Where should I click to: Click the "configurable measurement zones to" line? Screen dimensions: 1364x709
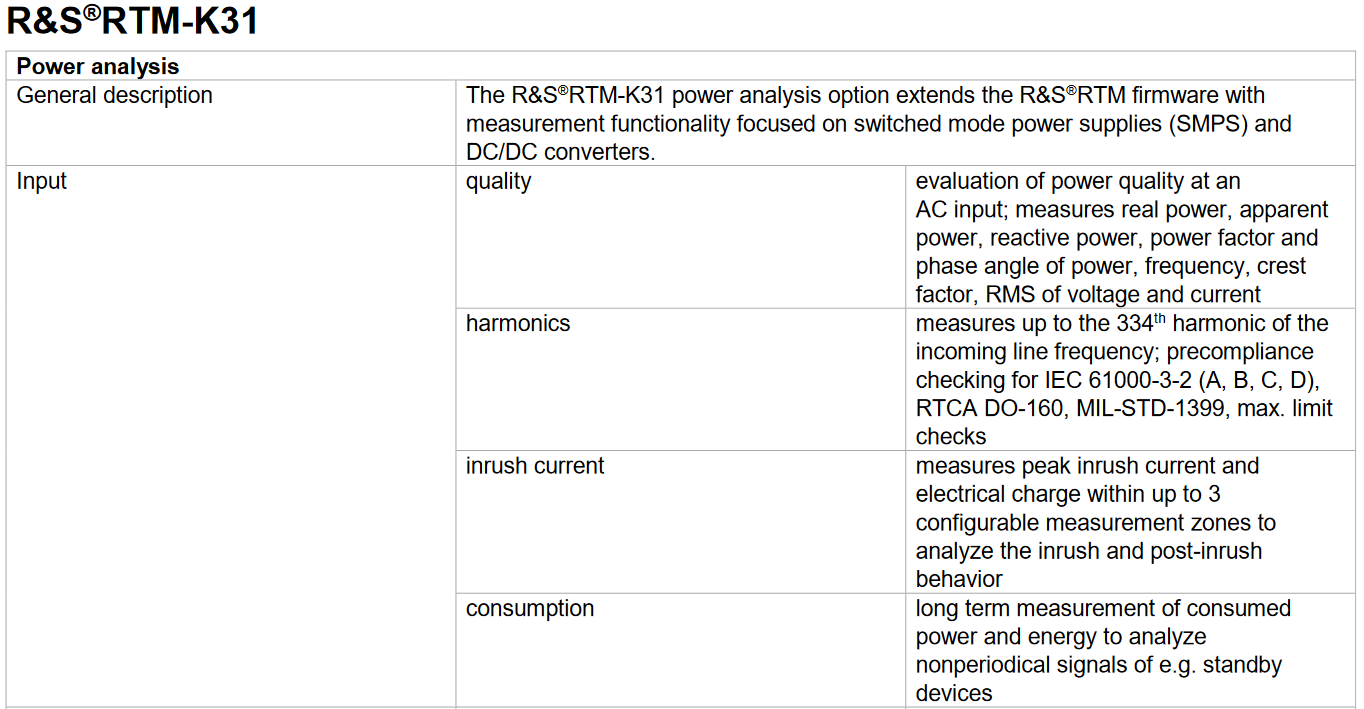pyautogui.click(x=1095, y=523)
